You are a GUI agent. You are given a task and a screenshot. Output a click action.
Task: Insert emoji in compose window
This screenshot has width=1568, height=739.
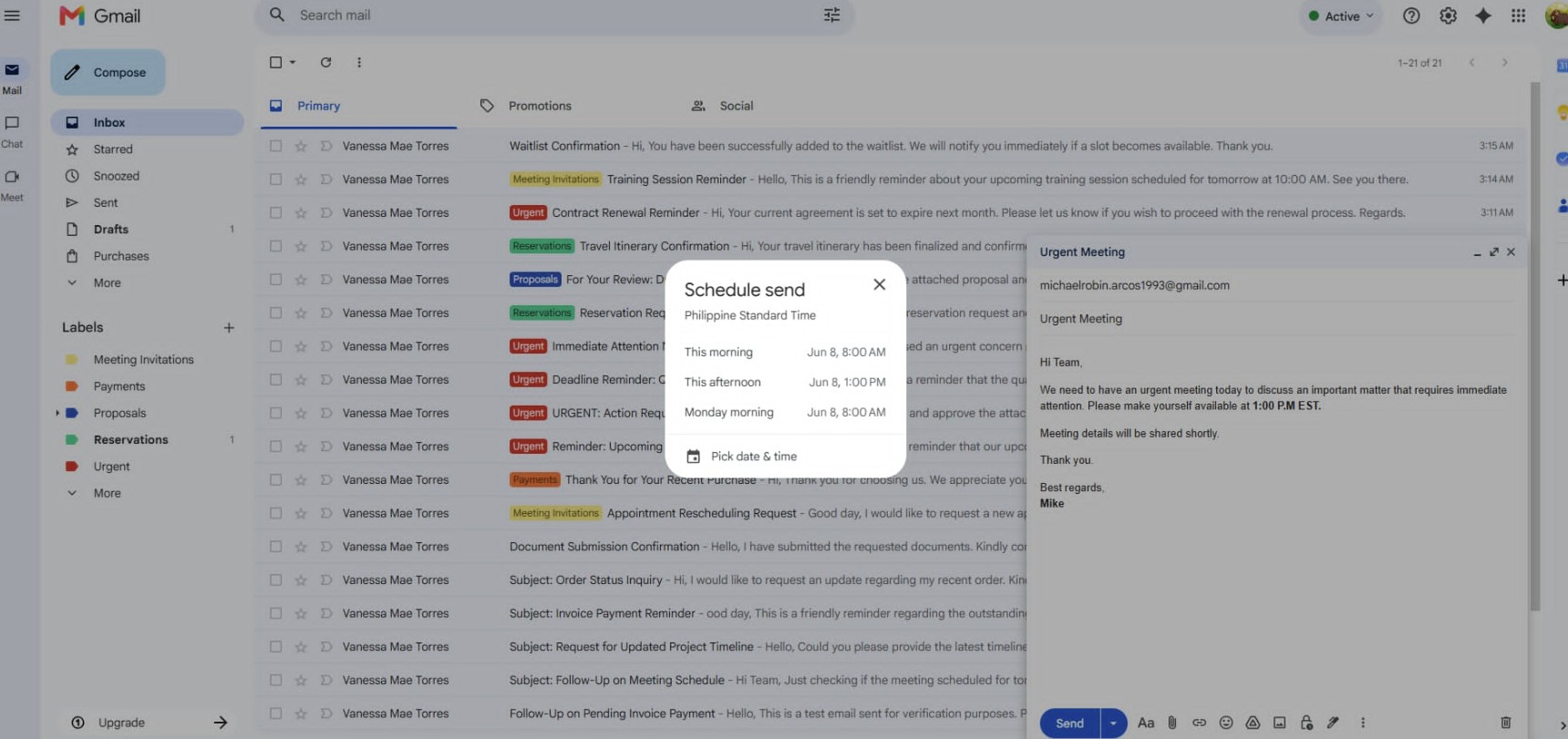[x=1226, y=723]
